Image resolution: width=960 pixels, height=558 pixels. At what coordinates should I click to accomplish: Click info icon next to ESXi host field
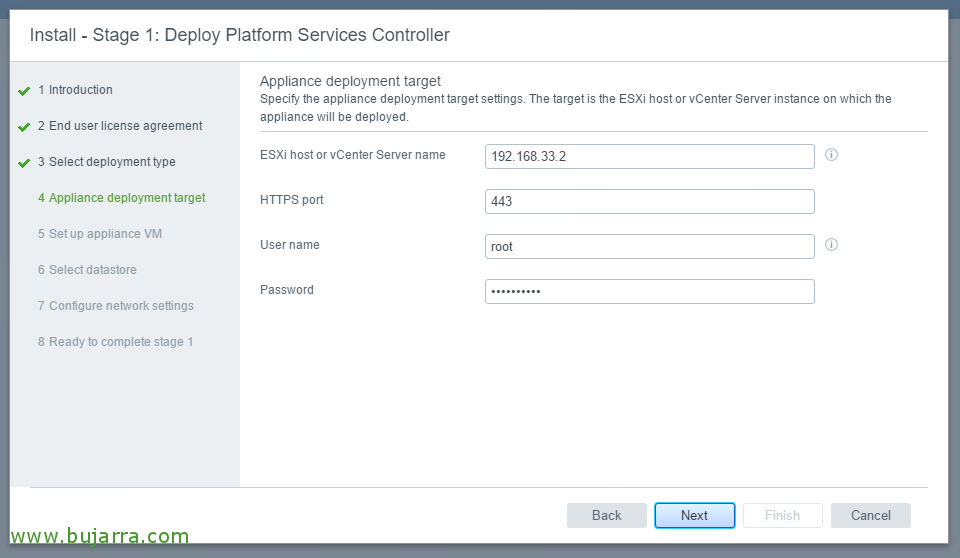pos(831,154)
